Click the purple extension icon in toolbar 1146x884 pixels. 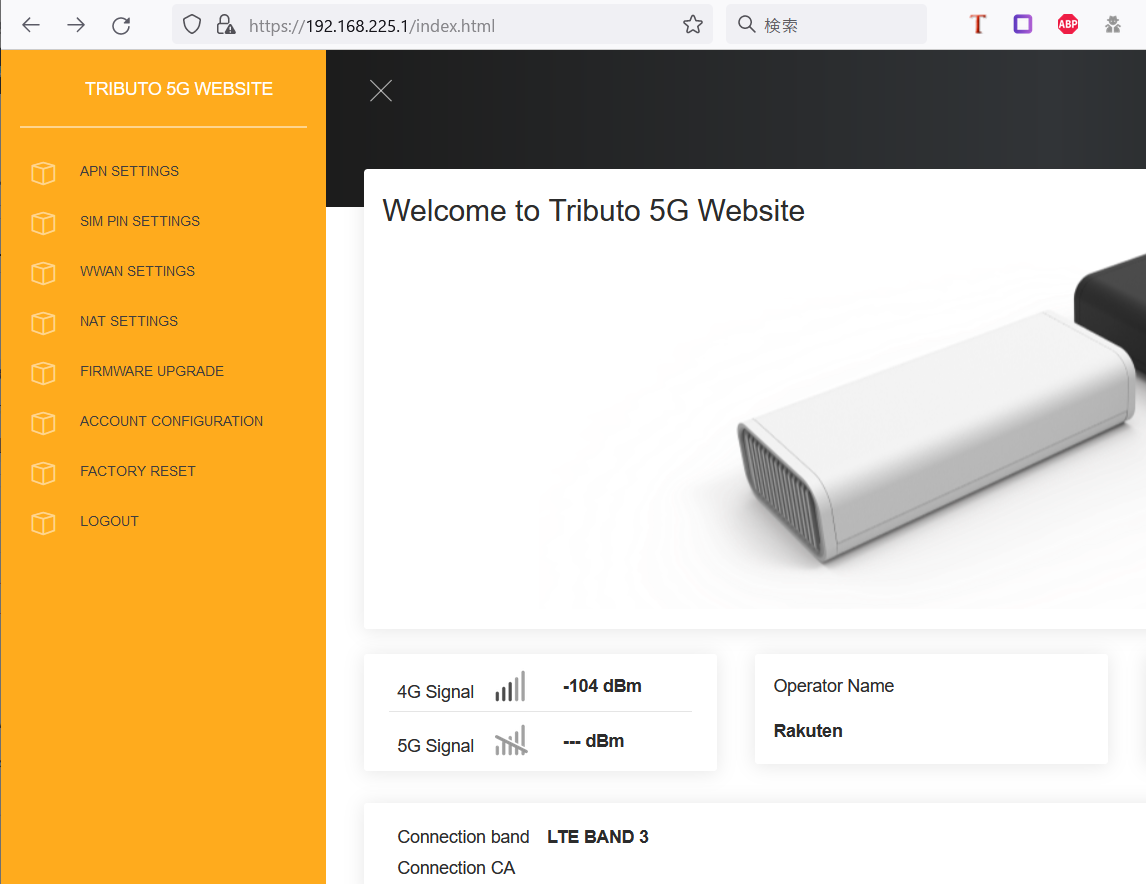1022,23
